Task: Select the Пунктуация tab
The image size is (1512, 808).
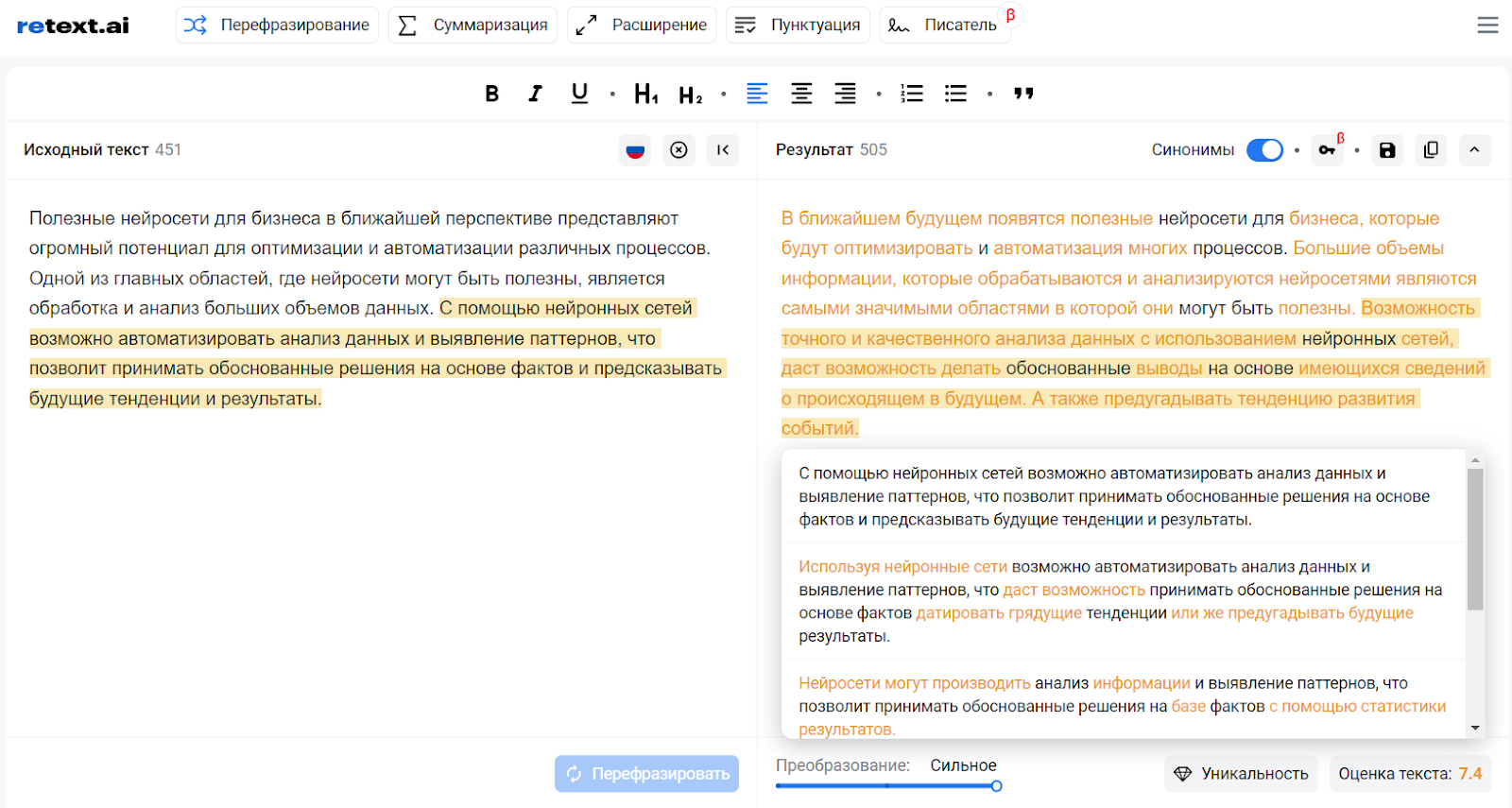Action: point(798,25)
